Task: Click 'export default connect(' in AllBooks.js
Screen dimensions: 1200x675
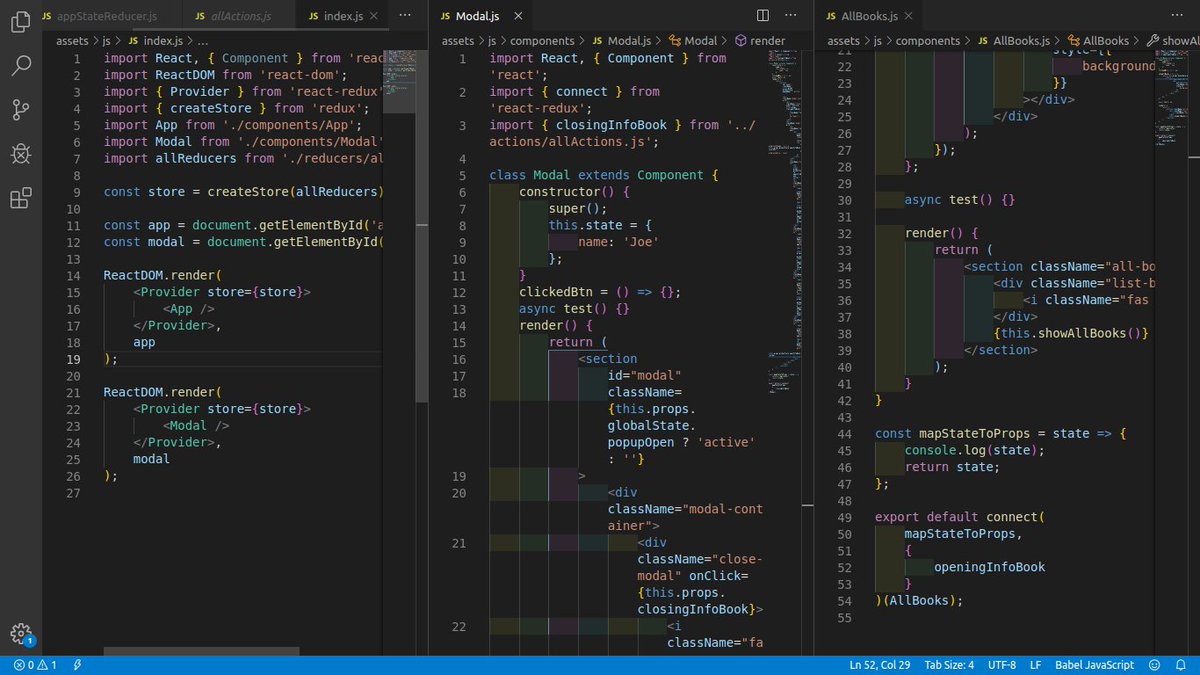Action: pos(959,517)
